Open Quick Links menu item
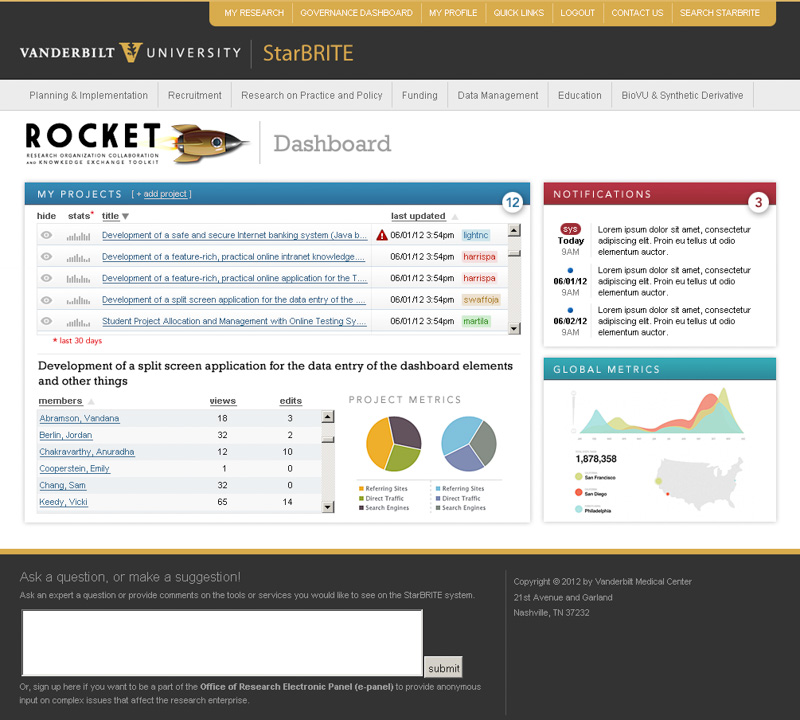The width and height of the screenshot is (800, 720). (x=518, y=13)
